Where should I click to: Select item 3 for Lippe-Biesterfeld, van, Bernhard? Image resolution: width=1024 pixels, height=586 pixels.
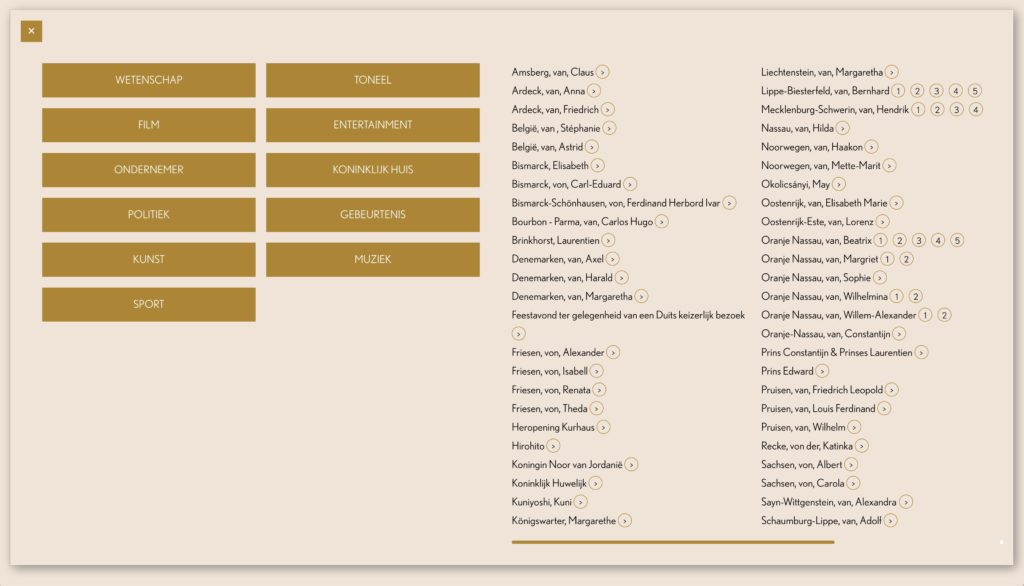936,91
